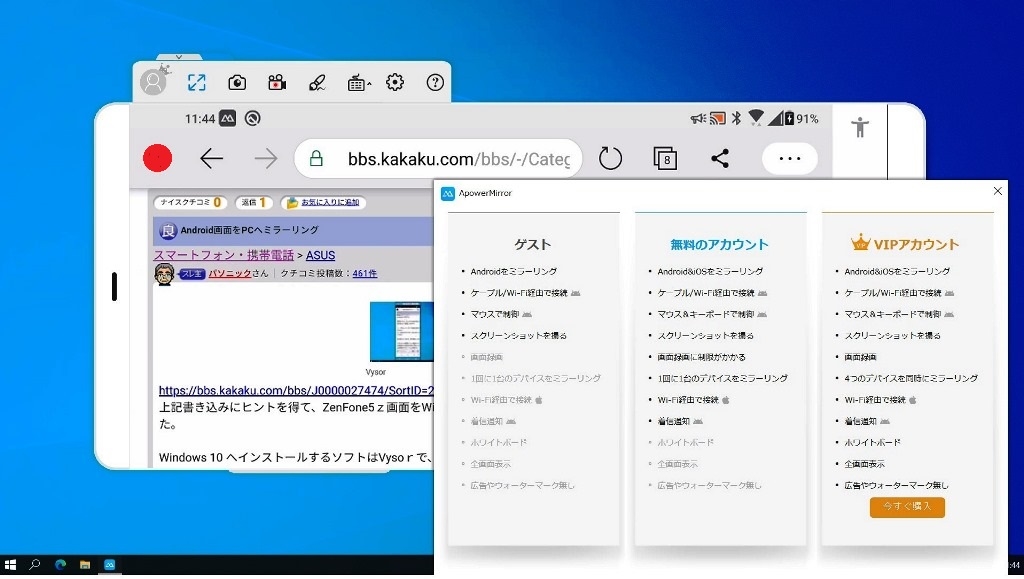The height and width of the screenshot is (579, 1024).
Task: Go forward in the mirrored browser
Action: point(265,158)
